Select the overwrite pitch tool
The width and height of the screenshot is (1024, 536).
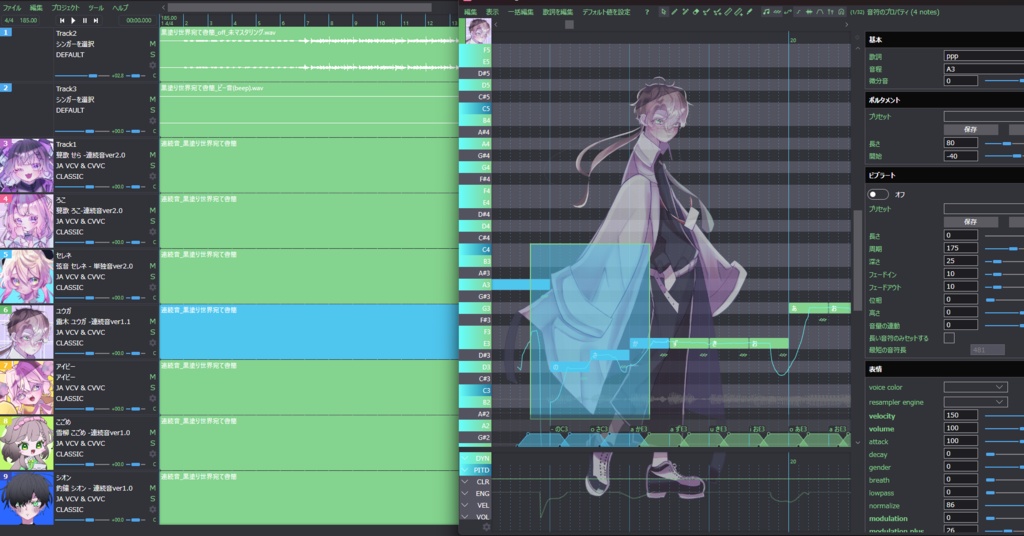(717, 12)
